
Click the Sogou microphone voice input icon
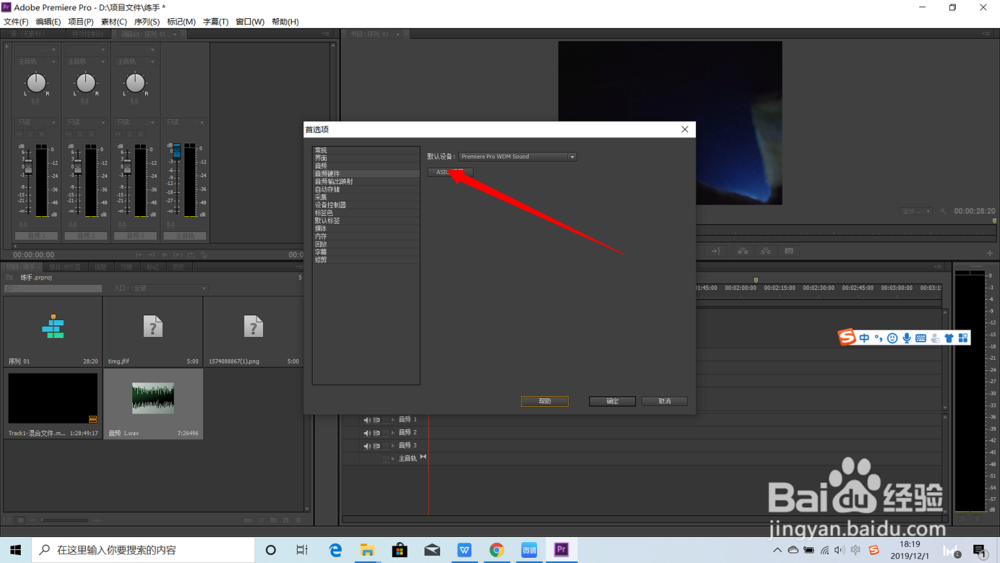click(x=906, y=338)
